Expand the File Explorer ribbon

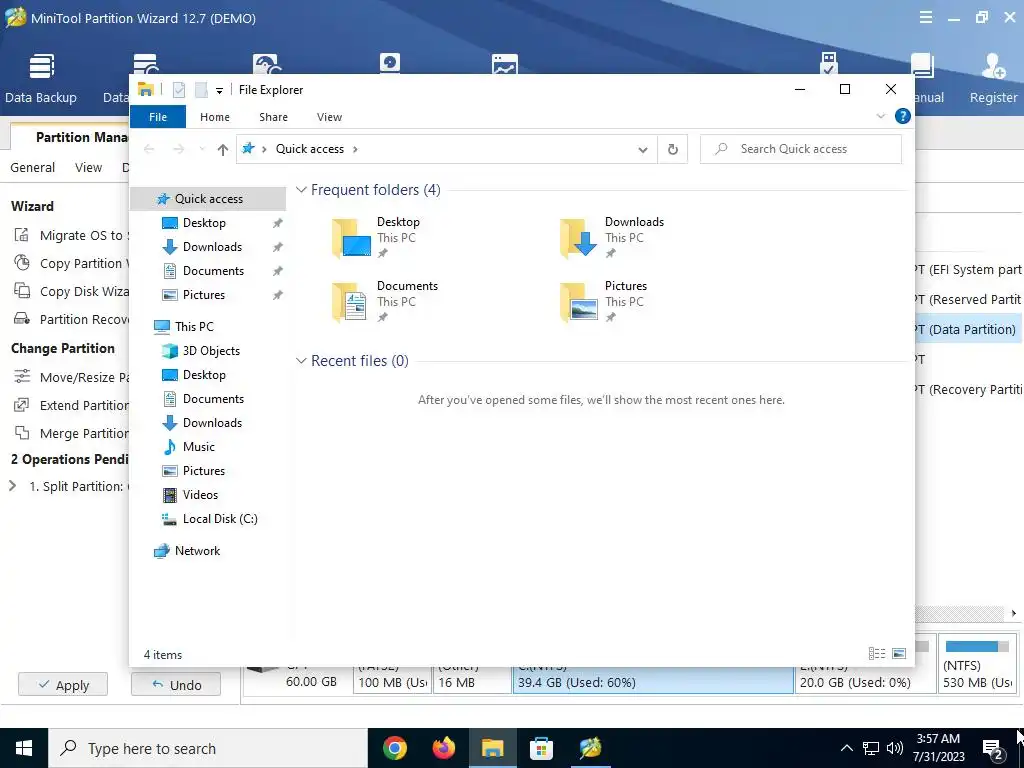coord(880,116)
